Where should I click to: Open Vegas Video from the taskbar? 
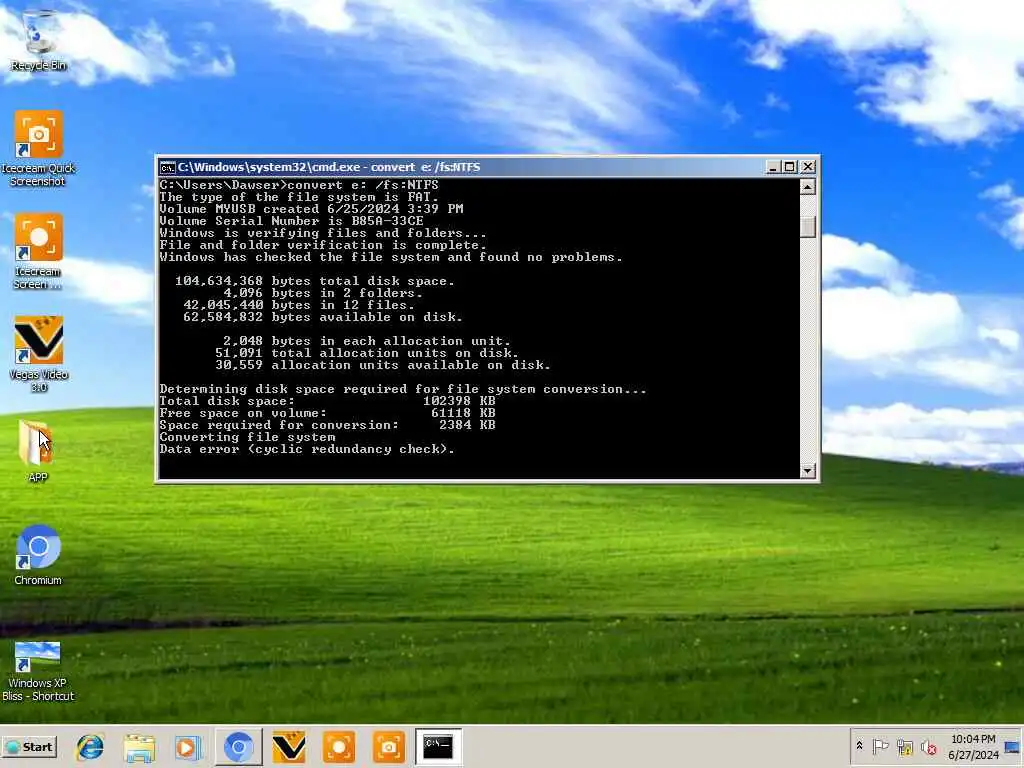tap(289, 746)
